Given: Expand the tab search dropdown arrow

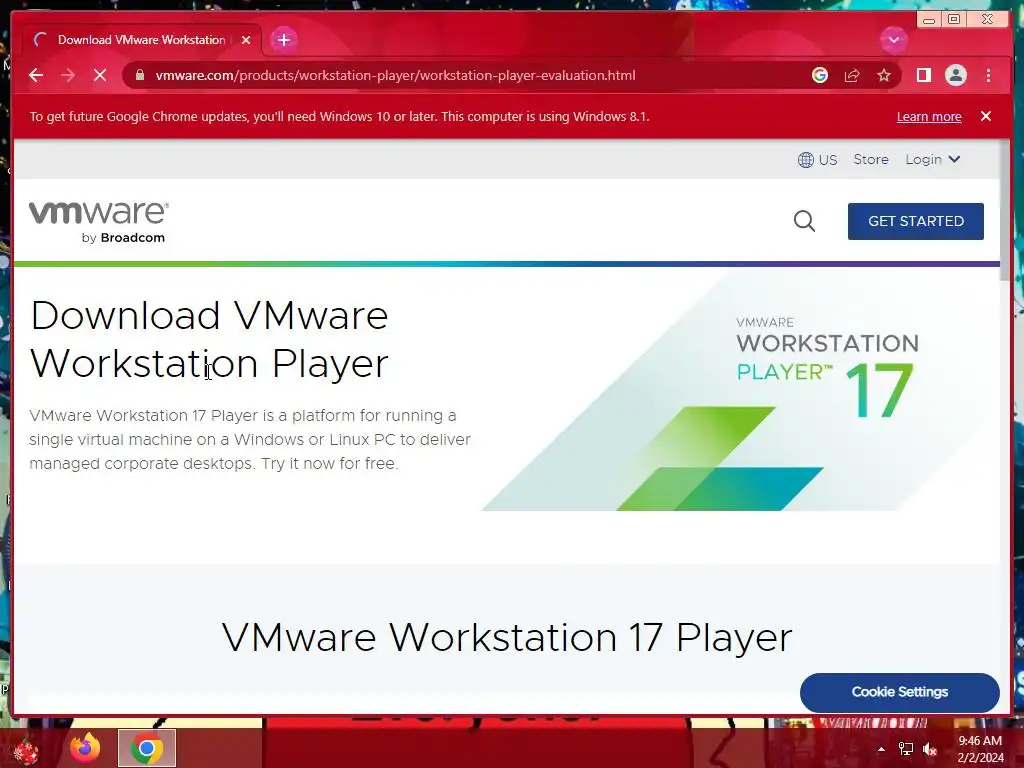Looking at the screenshot, I should [893, 40].
